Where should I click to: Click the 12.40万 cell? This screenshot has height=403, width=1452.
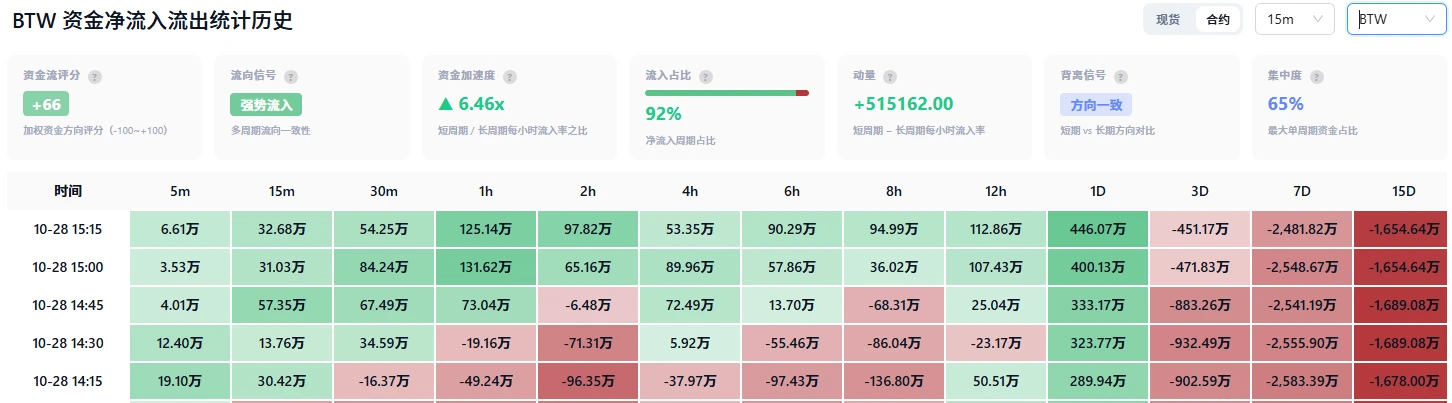tap(180, 343)
